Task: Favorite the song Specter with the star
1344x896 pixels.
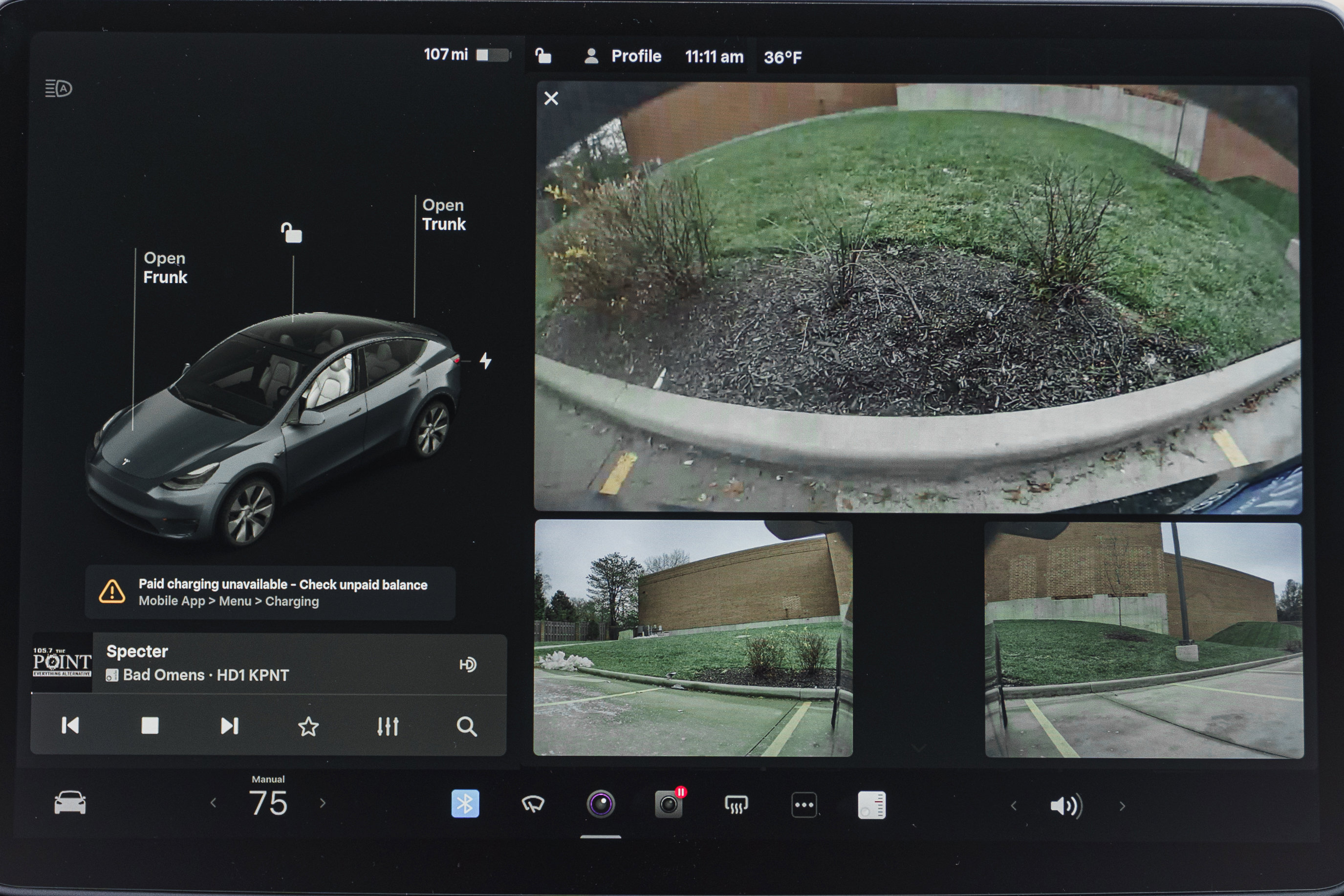Action: [x=308, y=726]
